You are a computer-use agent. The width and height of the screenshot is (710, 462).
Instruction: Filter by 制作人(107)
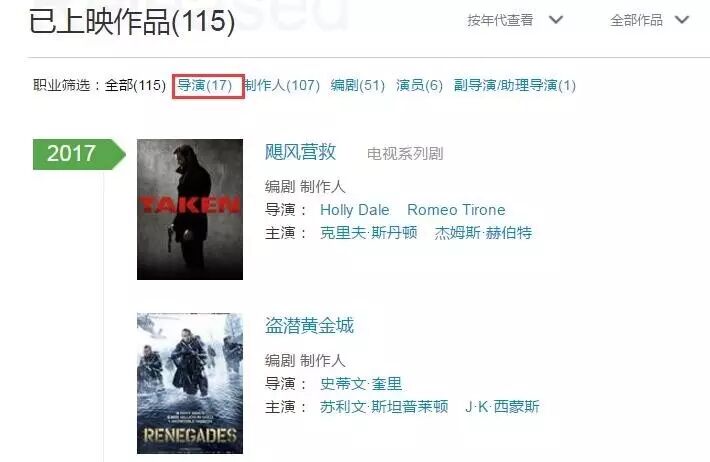[282, 85]
